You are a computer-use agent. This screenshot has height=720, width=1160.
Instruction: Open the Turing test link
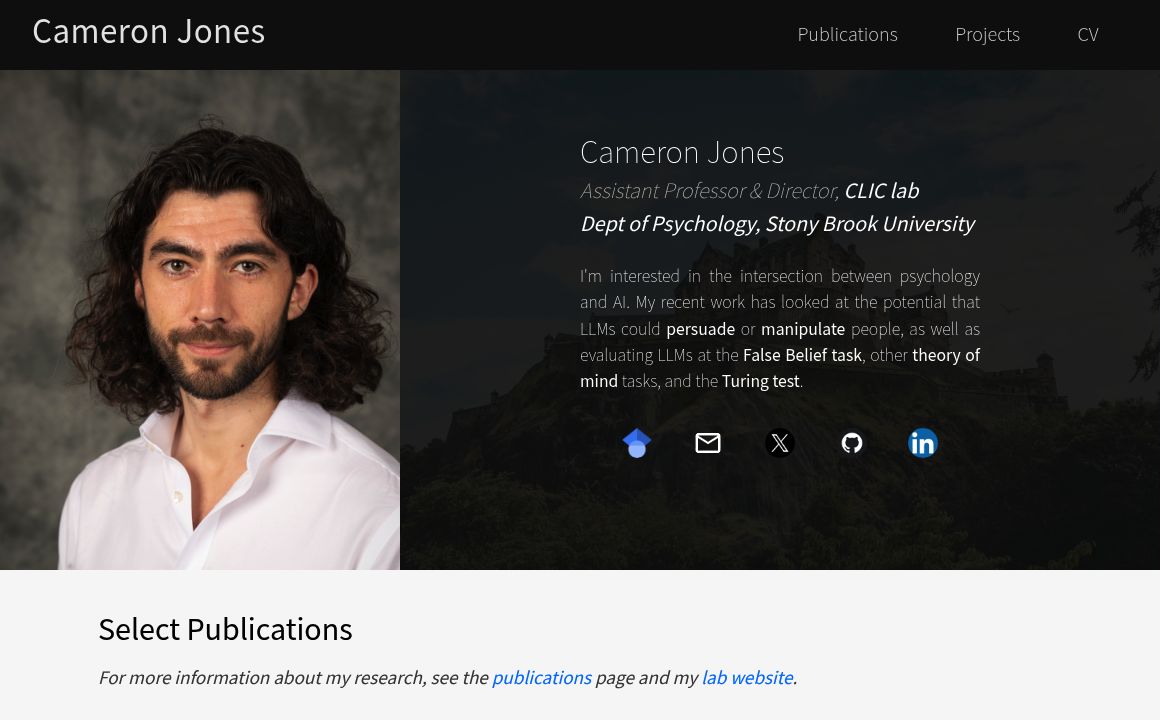point(760,380)
